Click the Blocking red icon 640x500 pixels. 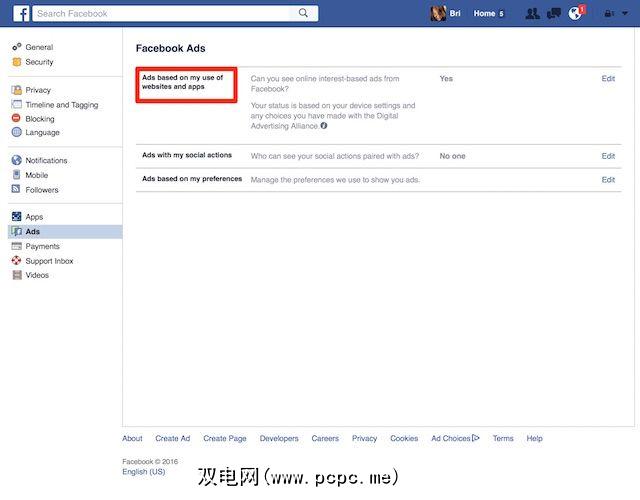coord(16,118)
